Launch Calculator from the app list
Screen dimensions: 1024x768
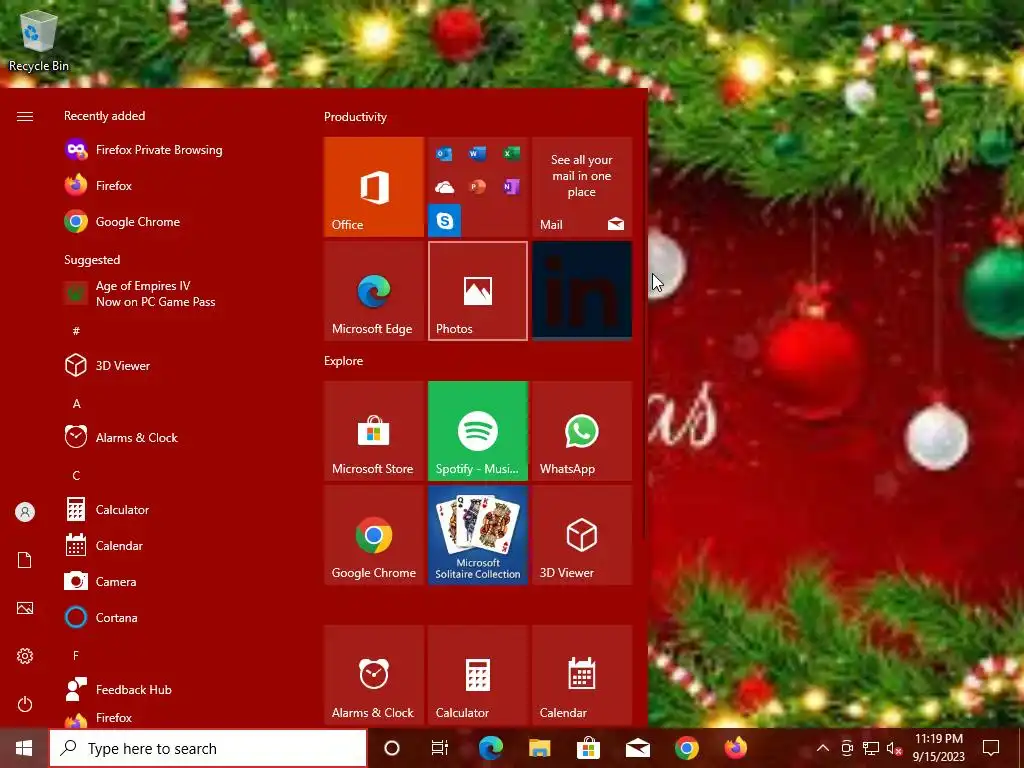pyautogui.click(x=106, y=509)
